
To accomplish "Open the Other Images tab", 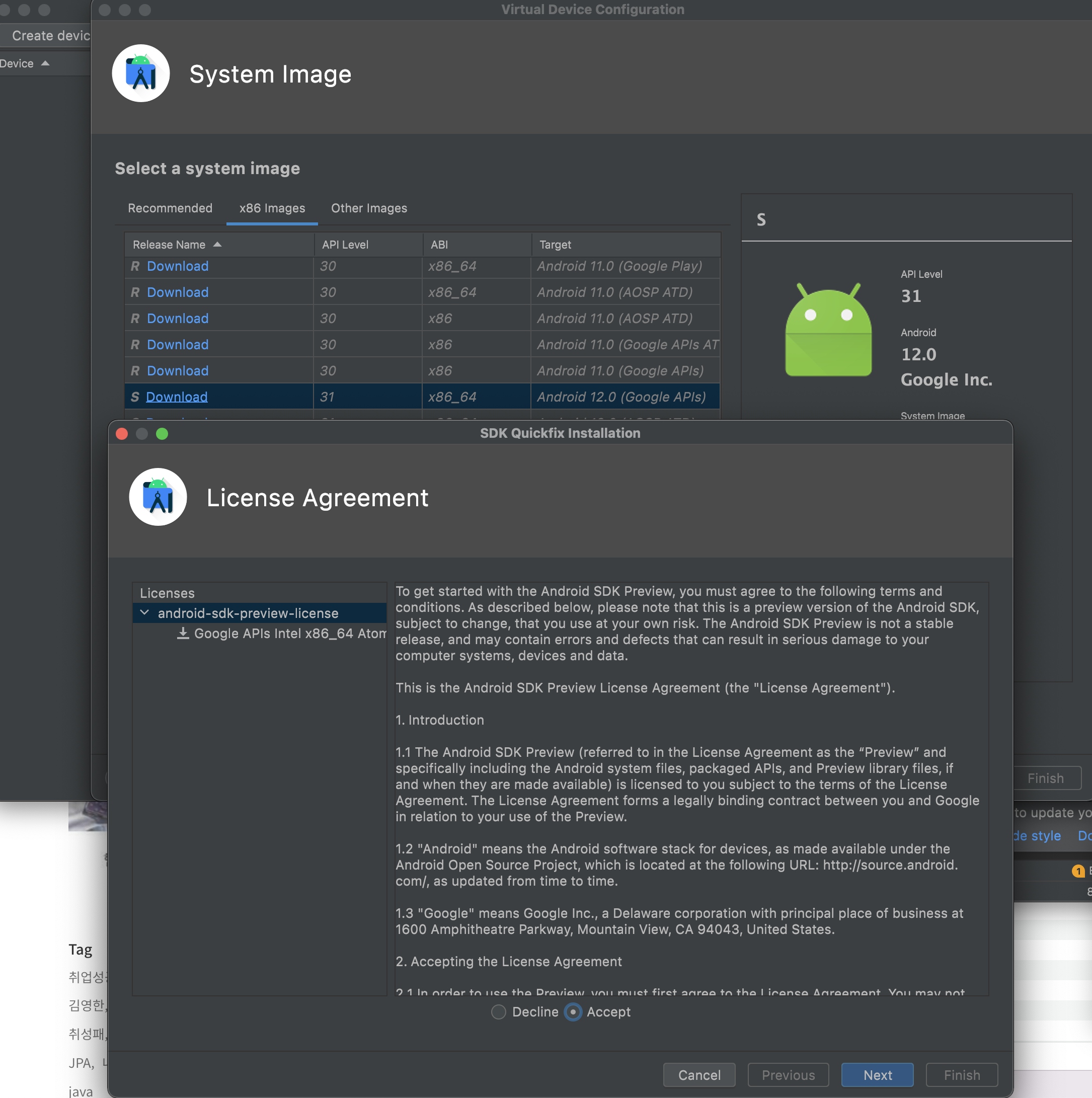I will click(369, 208).
